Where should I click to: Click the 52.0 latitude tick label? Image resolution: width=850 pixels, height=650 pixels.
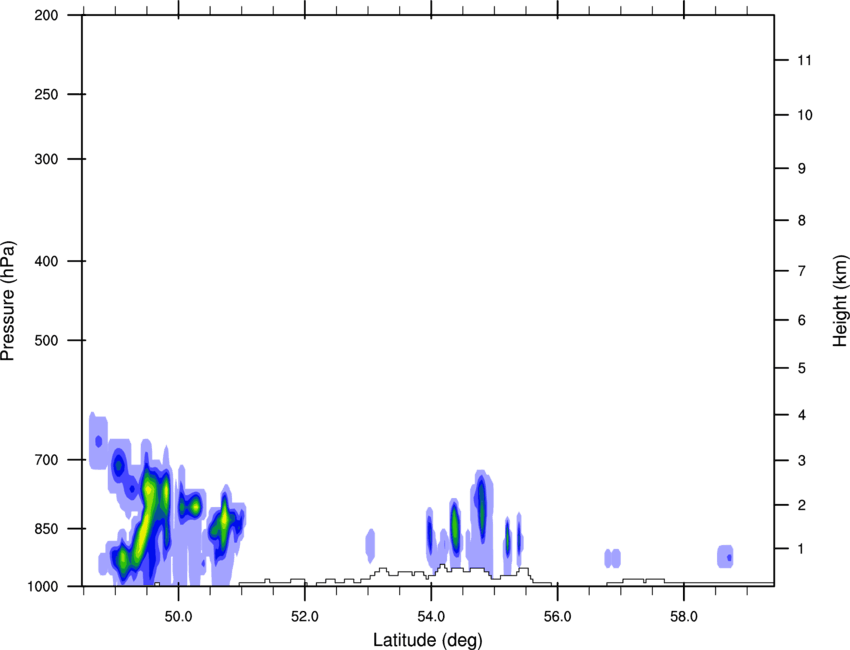tap(305, 617)
